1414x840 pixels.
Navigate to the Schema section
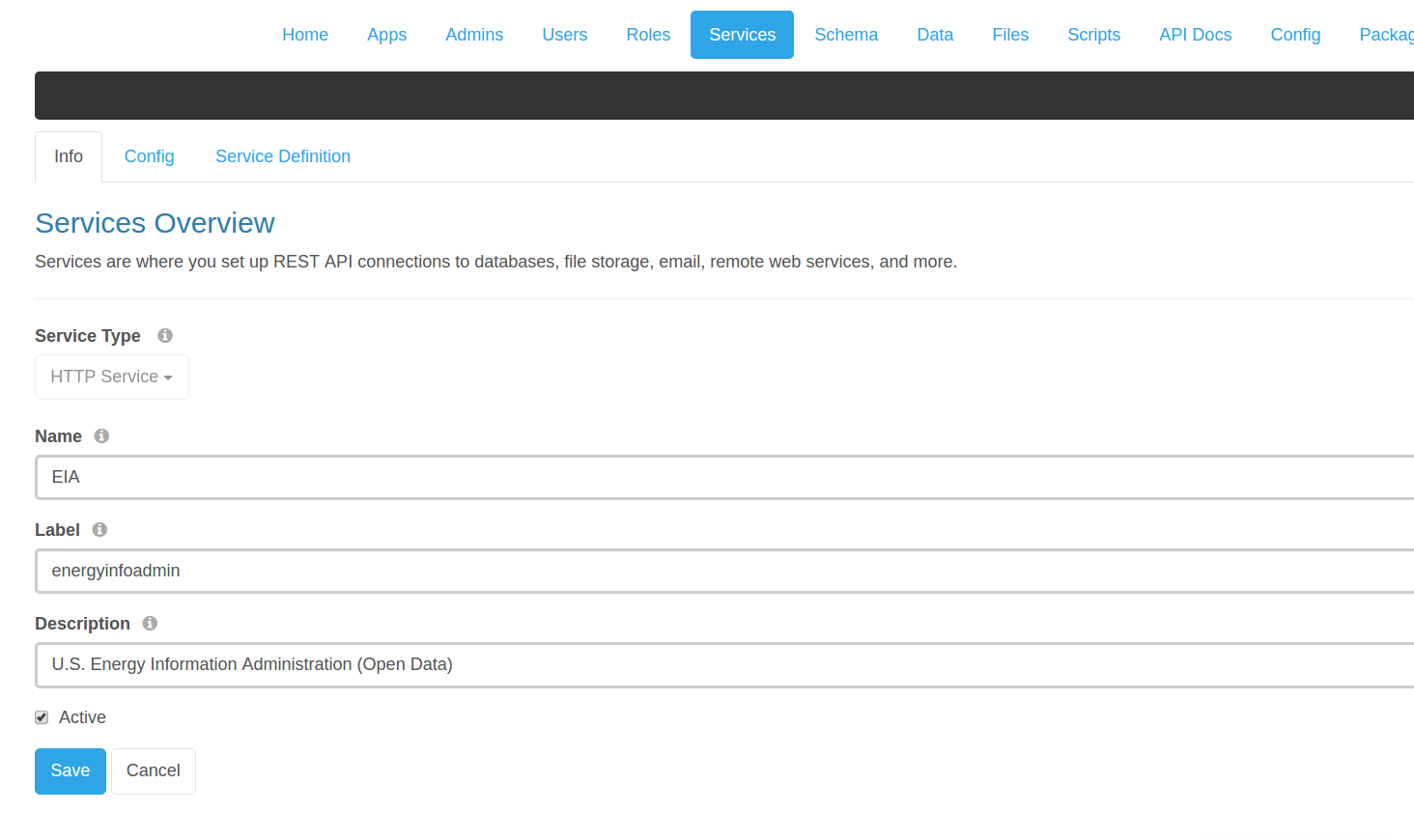846,34
